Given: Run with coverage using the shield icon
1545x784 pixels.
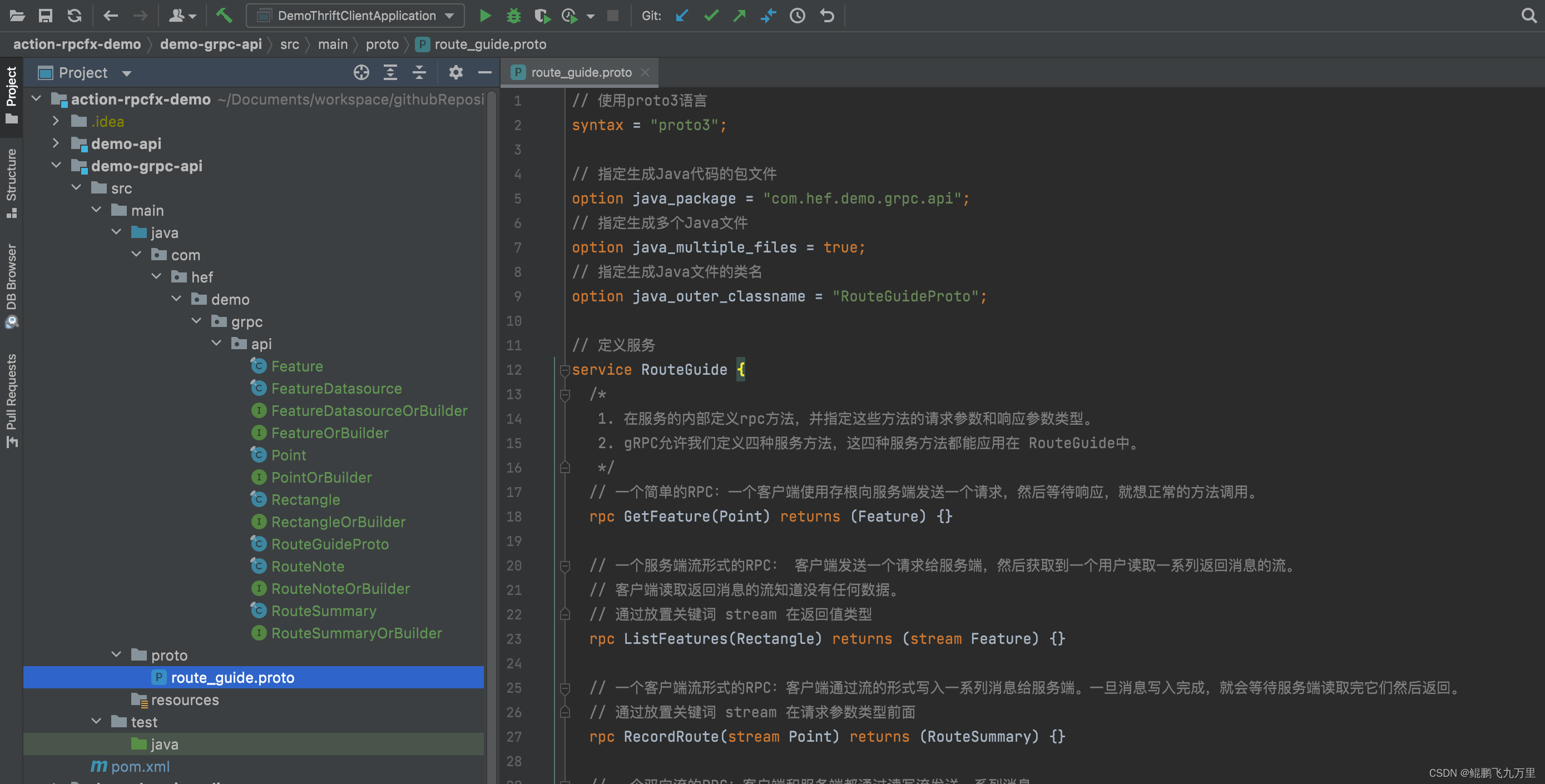Looking at the screenshot, I should pos(542,16).
